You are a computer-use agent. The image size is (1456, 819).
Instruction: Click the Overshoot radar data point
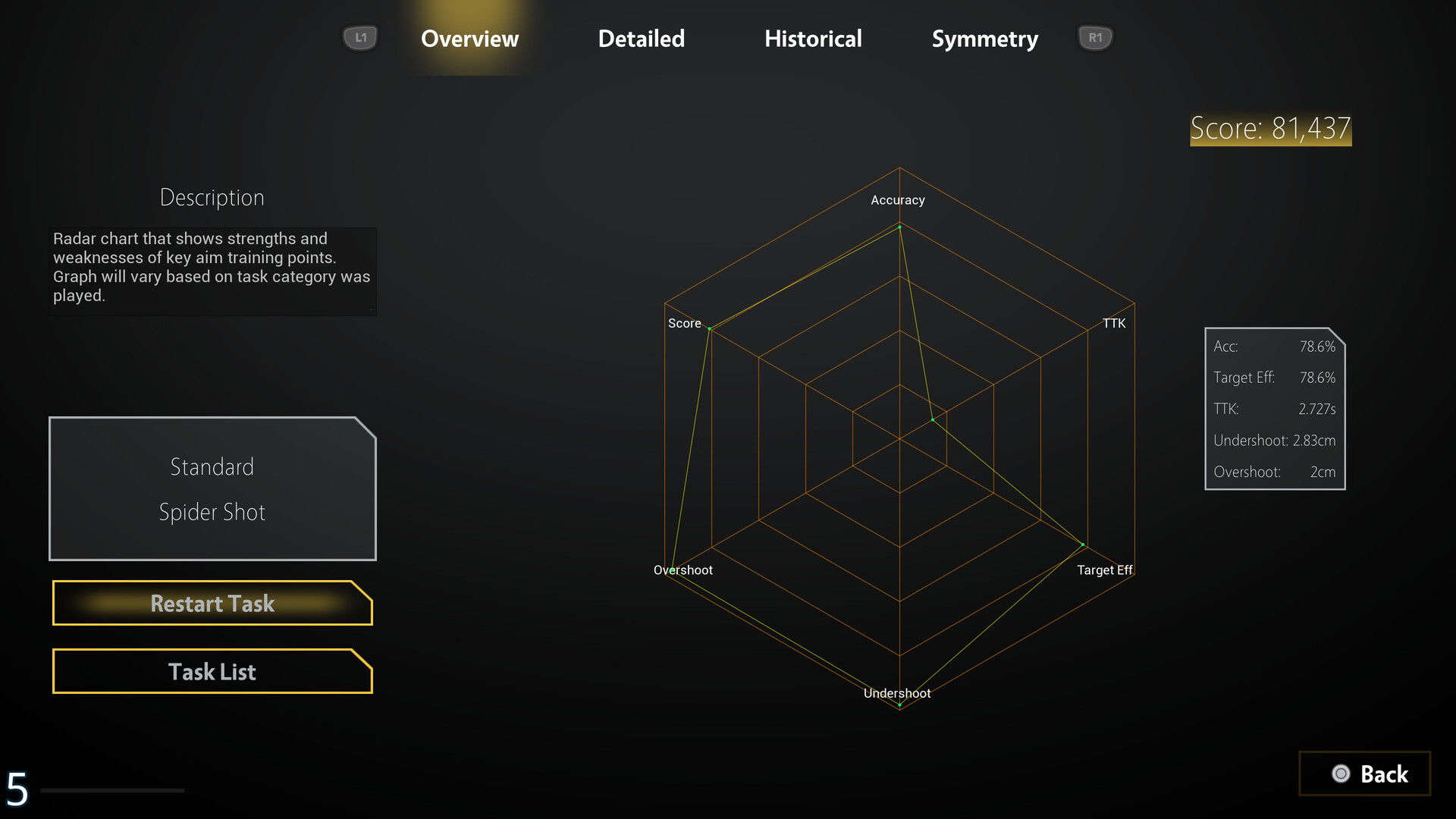pyautogui.click(x=672, y=570)
